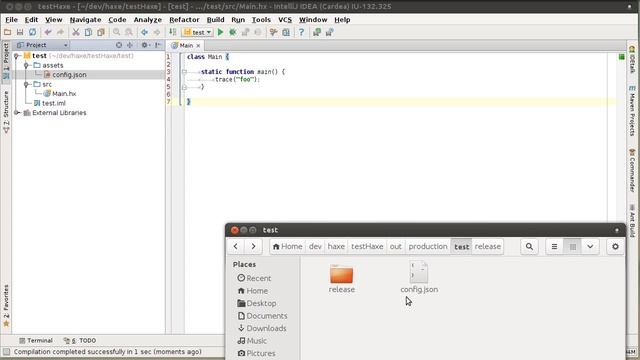
Task: Collapse the test root node in project tree
Action: [x=17, y=56]
